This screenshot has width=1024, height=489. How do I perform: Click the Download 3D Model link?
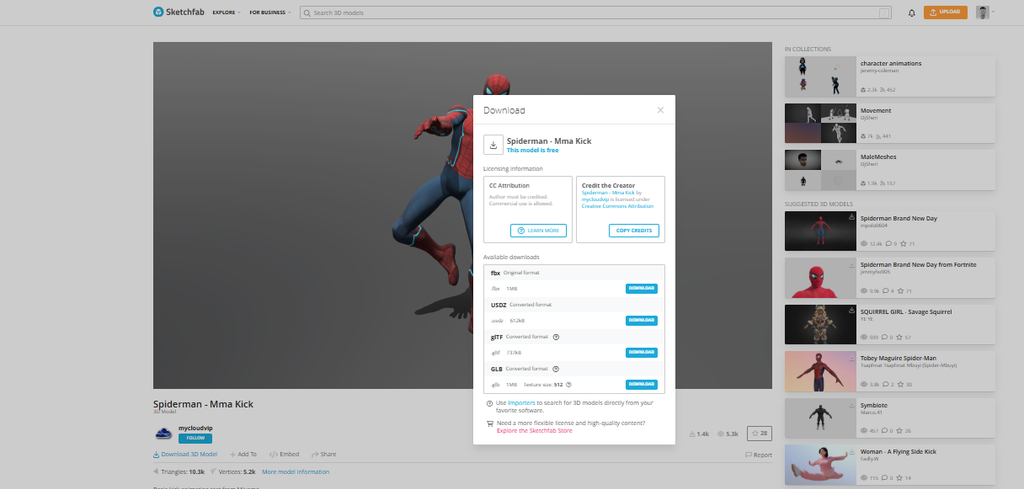185,454
